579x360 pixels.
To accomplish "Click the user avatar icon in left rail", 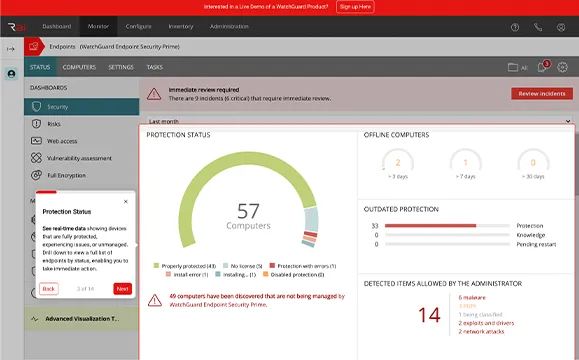I will tap(11, 74).
